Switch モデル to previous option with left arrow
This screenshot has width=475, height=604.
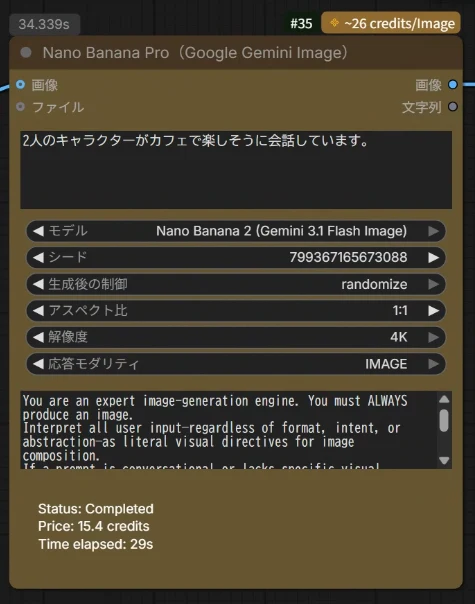pos(38,231)
